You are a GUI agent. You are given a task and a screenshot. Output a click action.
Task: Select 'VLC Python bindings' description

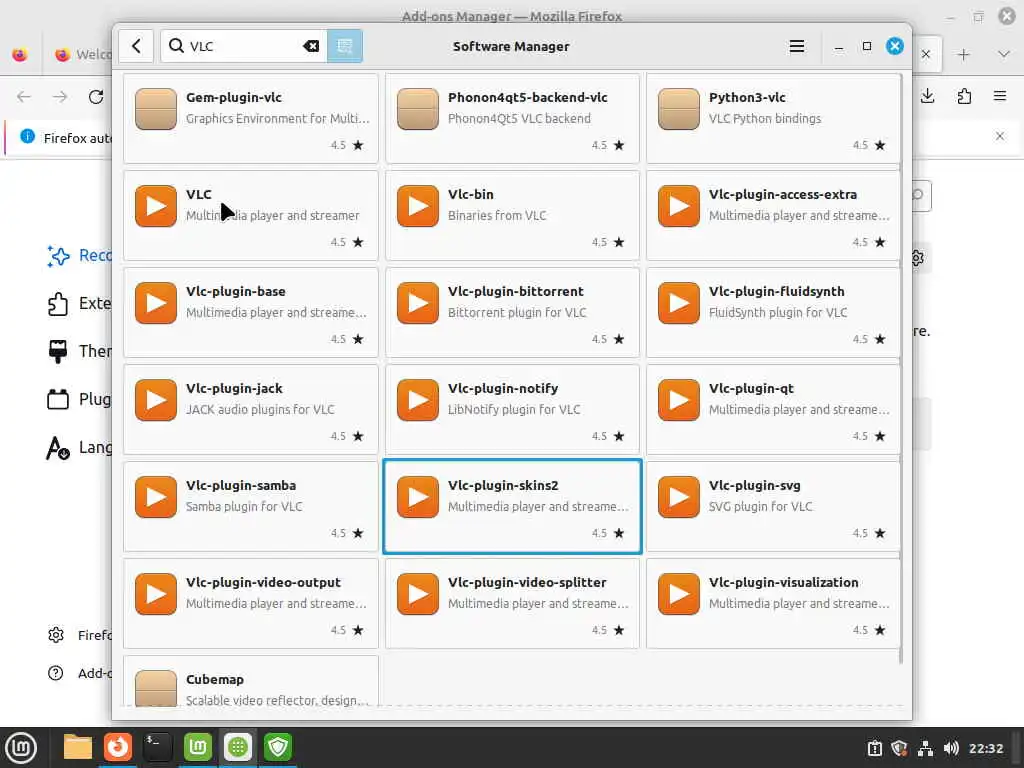click(765, 118)
